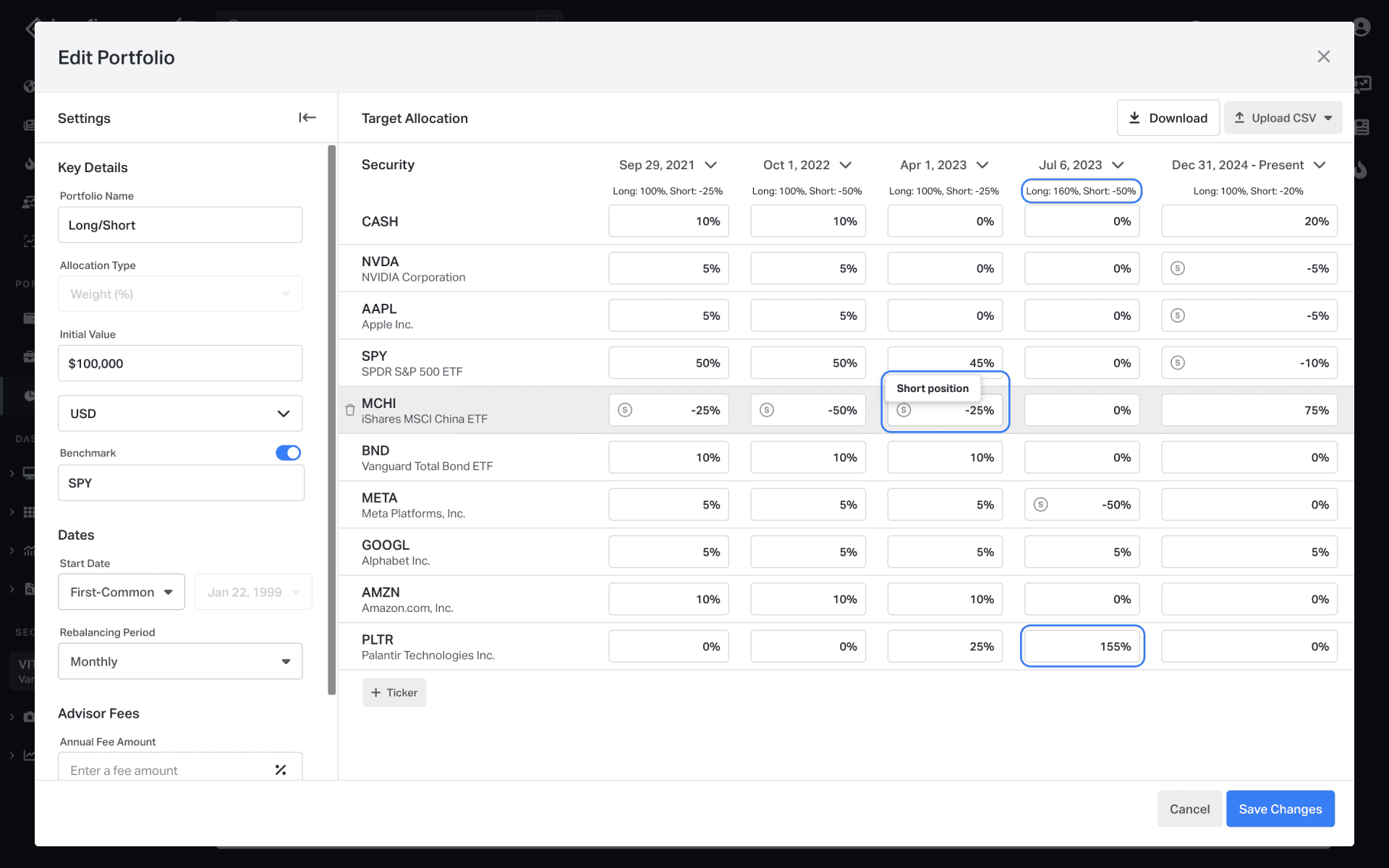Click the MCHI row trash delete icon

click(x=350, y=410)
